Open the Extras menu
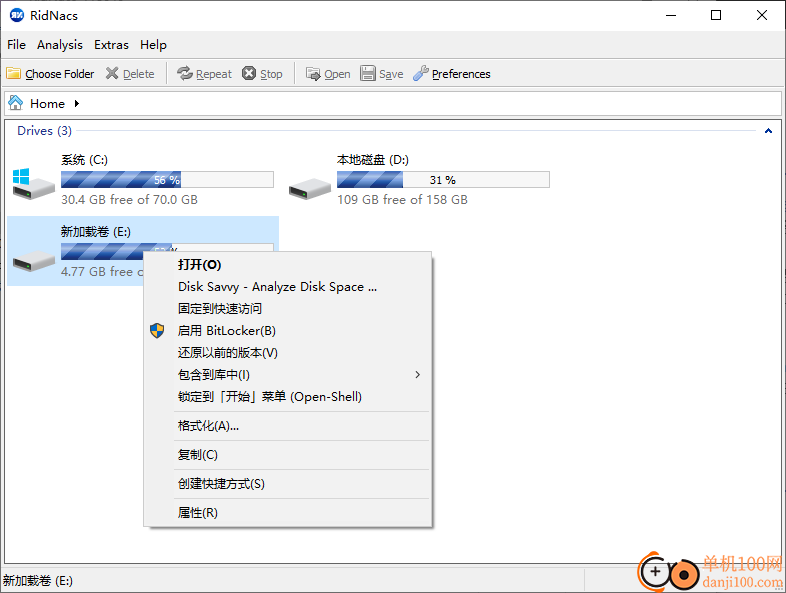Screen dimensions: 786x593 click(111, 45)
